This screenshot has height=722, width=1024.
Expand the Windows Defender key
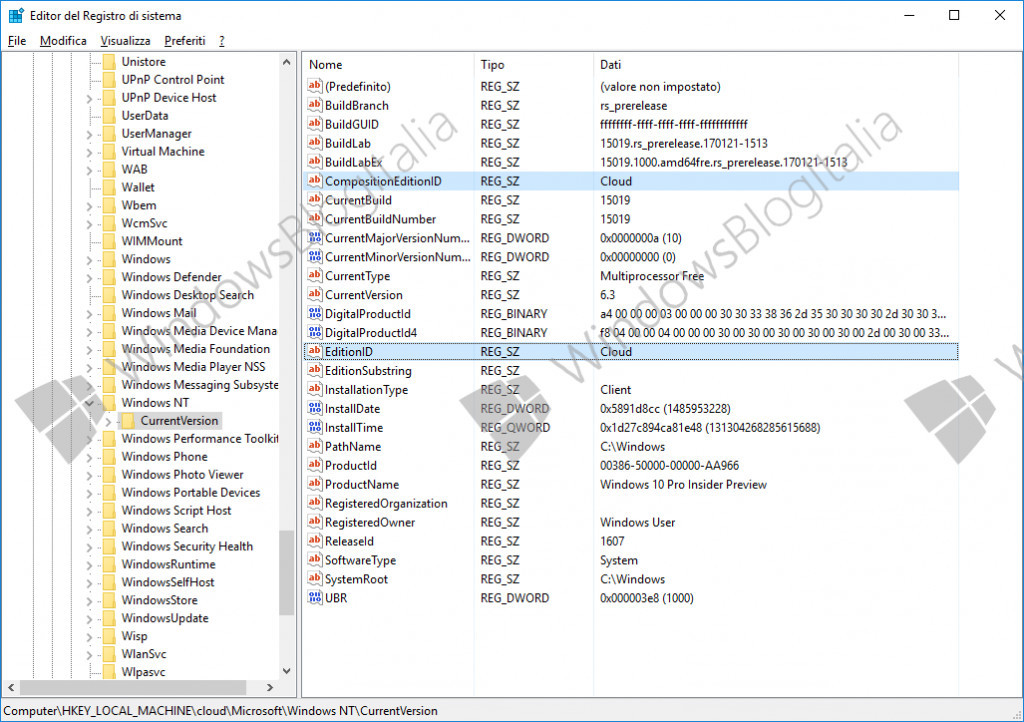tap(89, 278)
